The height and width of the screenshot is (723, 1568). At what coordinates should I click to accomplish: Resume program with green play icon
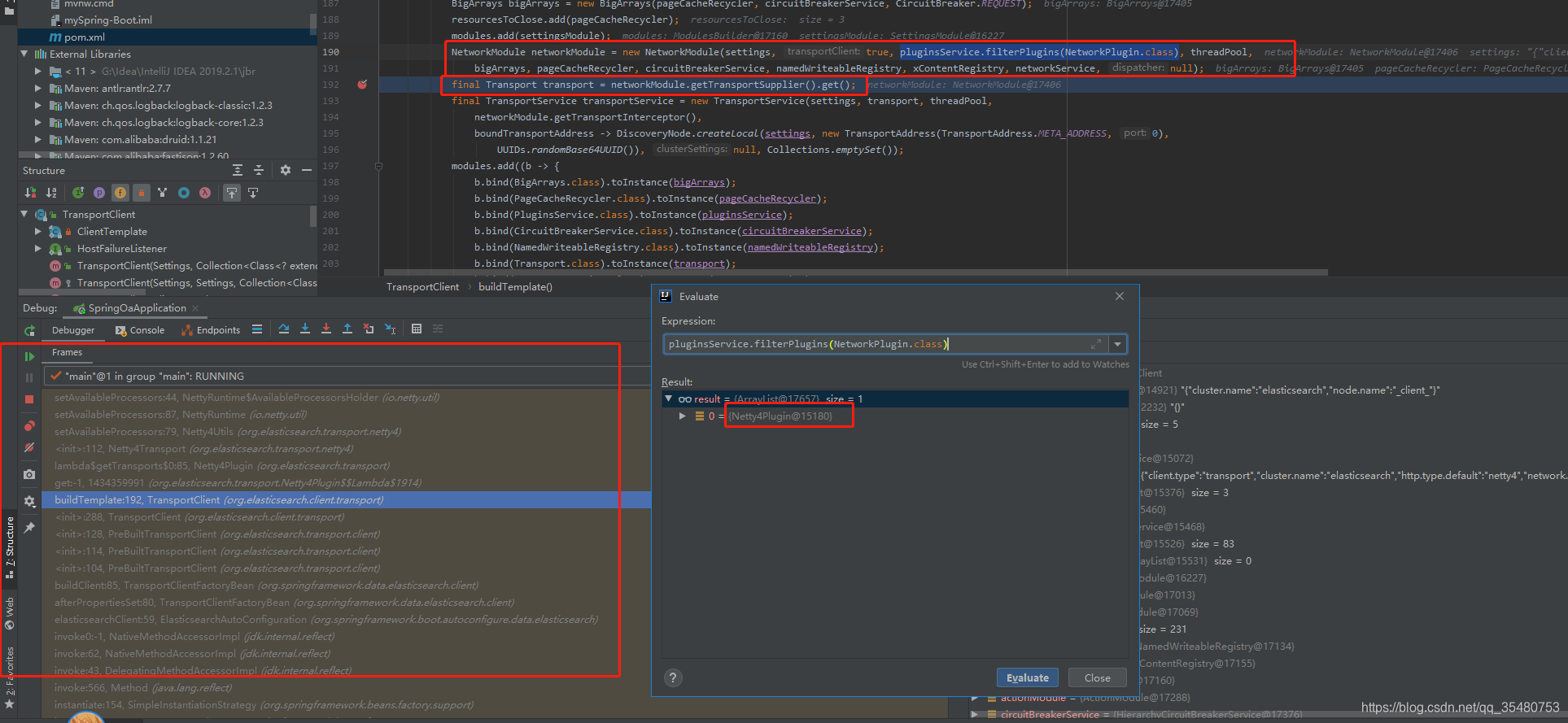(30, 356)
